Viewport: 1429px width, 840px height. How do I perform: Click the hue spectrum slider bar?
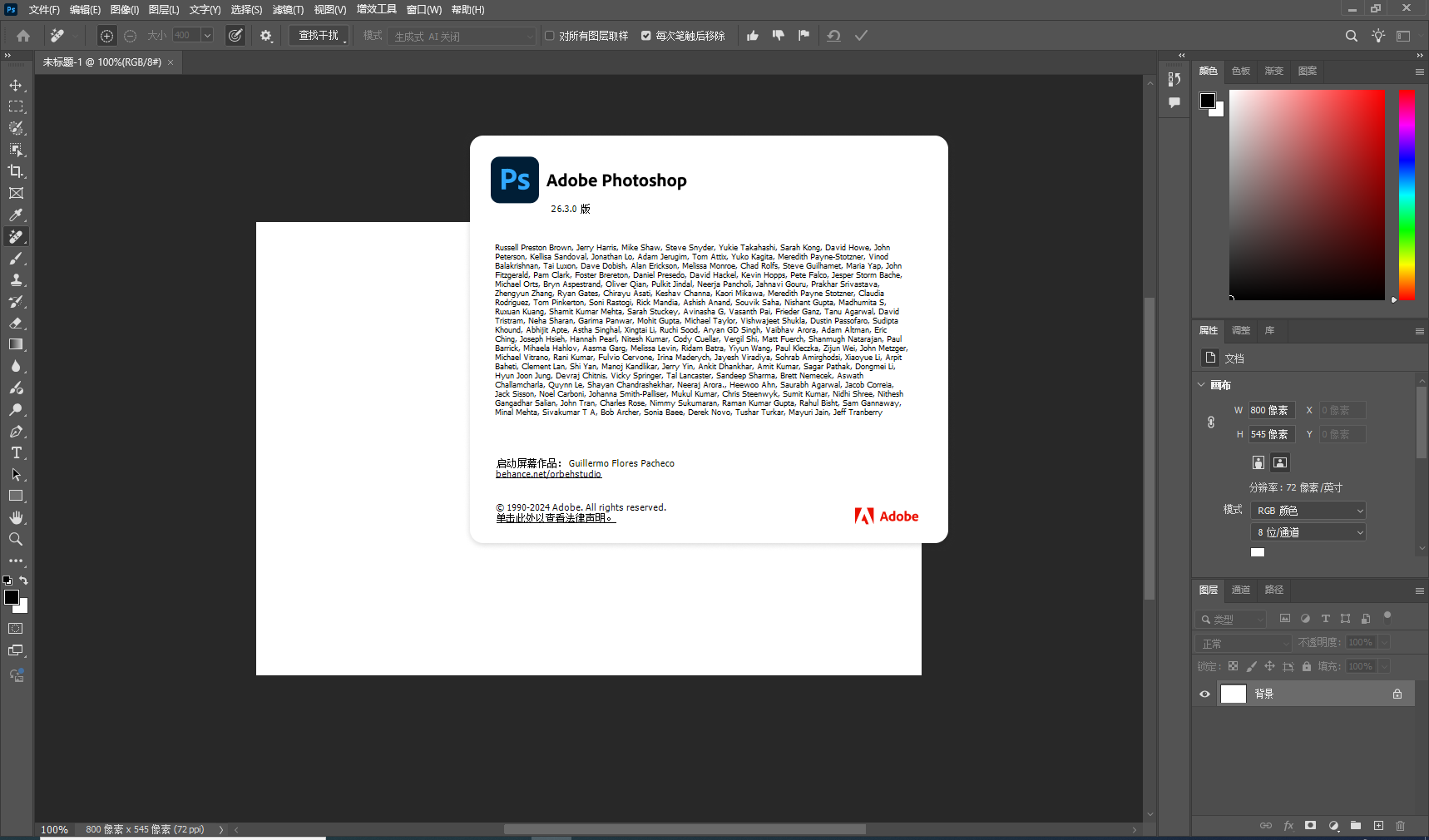[1407, 195]
